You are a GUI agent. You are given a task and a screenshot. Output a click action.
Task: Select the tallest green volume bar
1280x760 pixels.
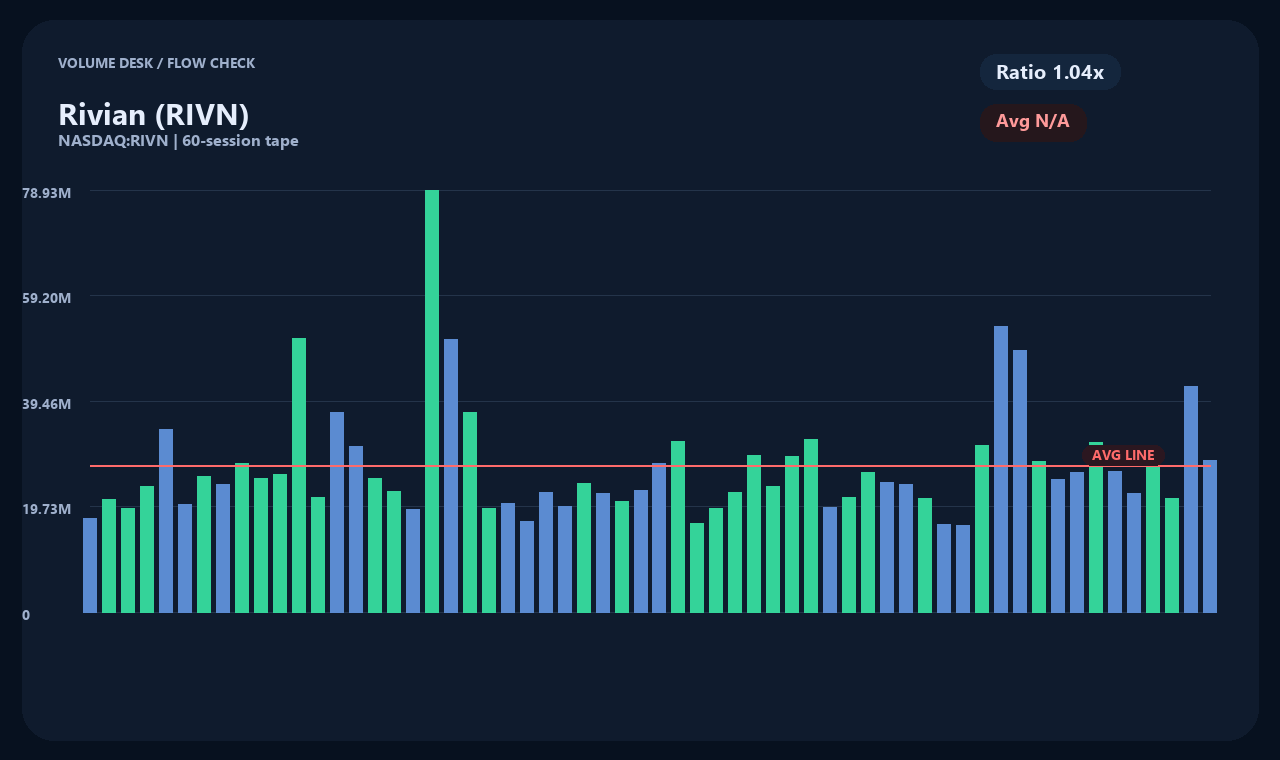point(432,401)
